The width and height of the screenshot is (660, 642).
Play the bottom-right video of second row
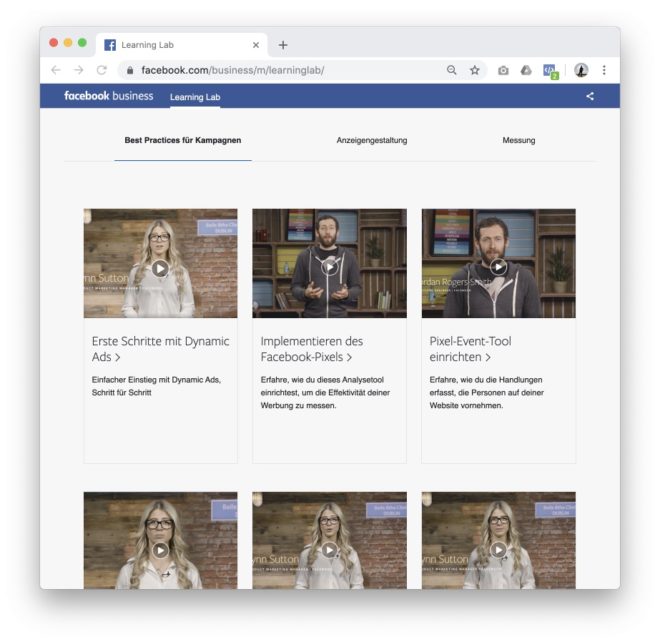(498, 550)
